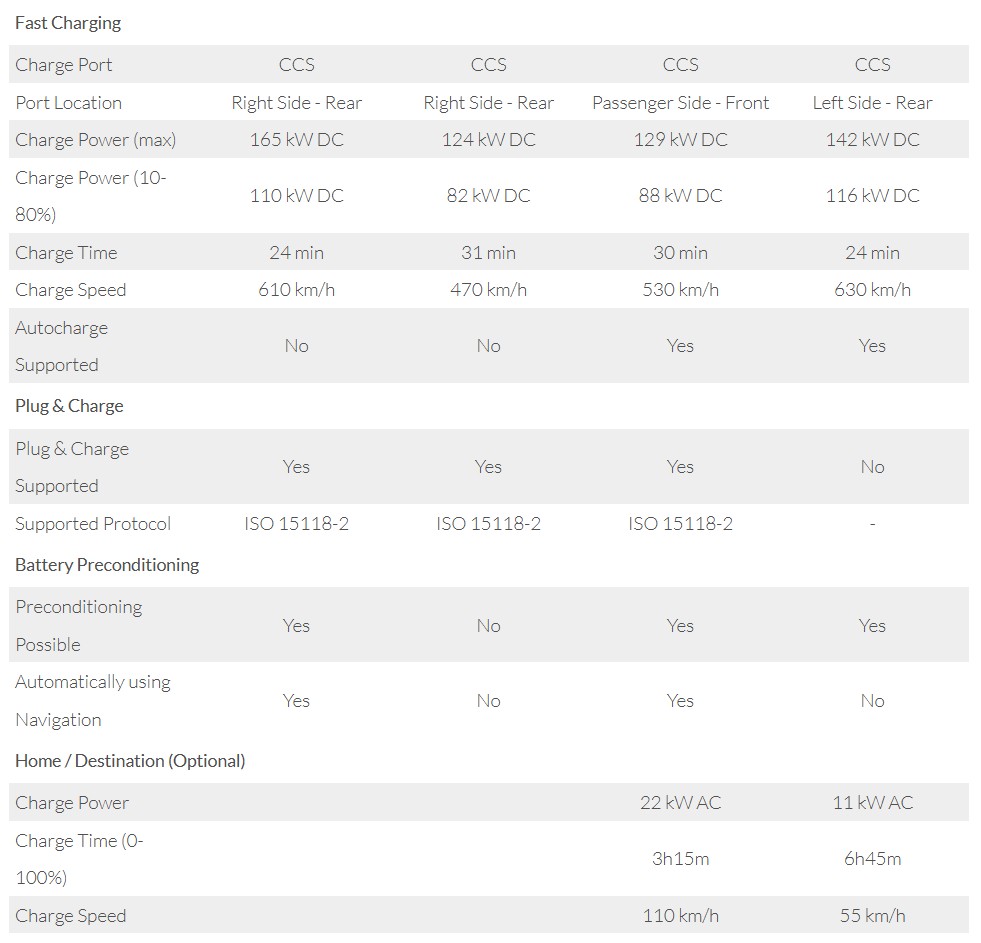Click the 630 km/h charge speed value
981x943 pixels.
872,290
